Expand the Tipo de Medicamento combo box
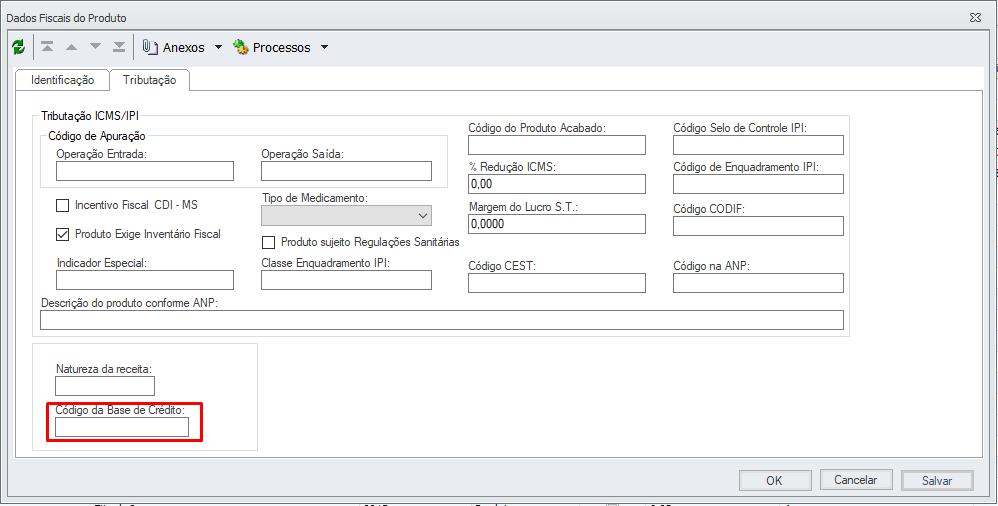 point(423,216)
